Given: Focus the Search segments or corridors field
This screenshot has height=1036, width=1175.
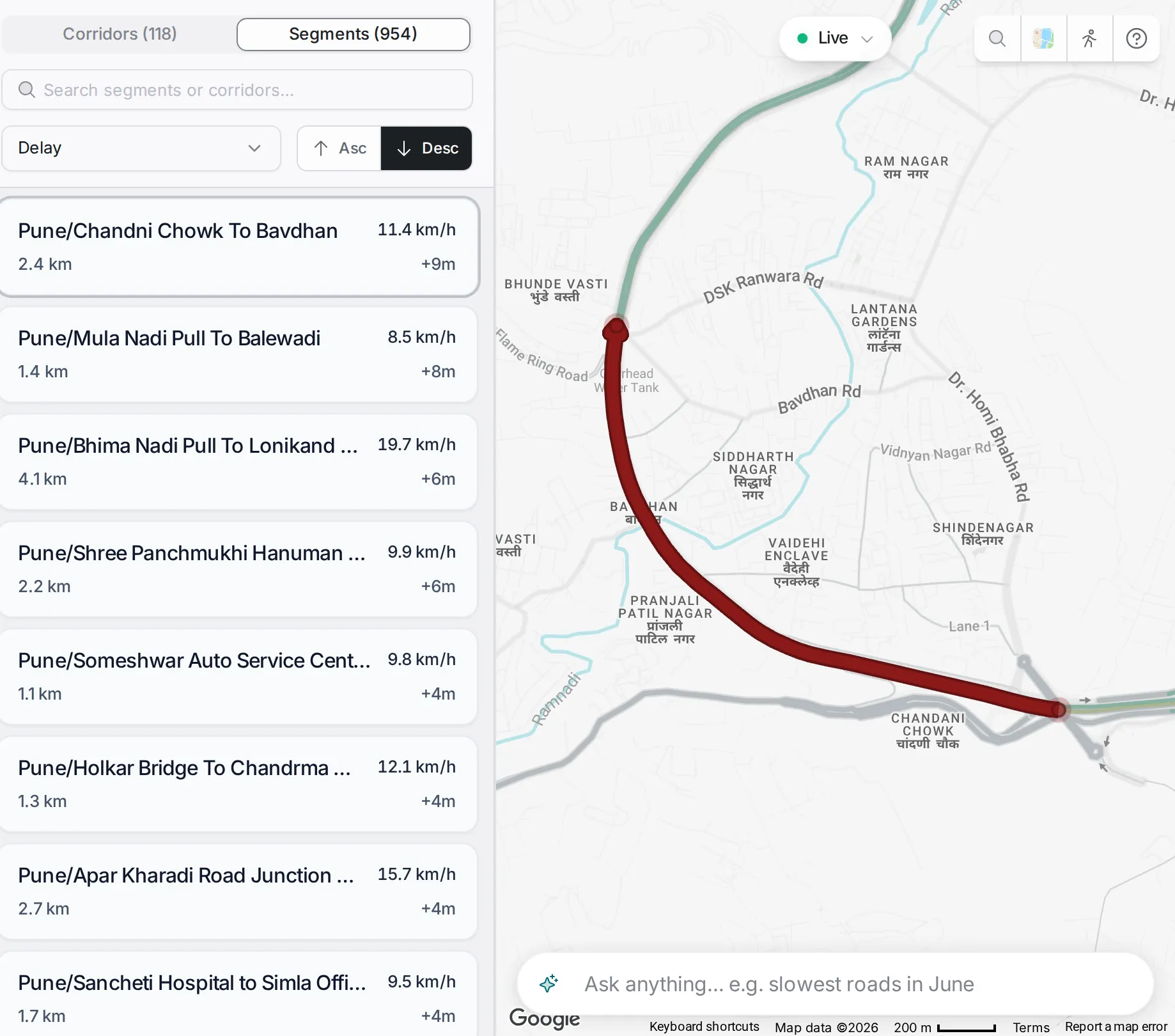Looking at the screenshot, I should [237, 90].
